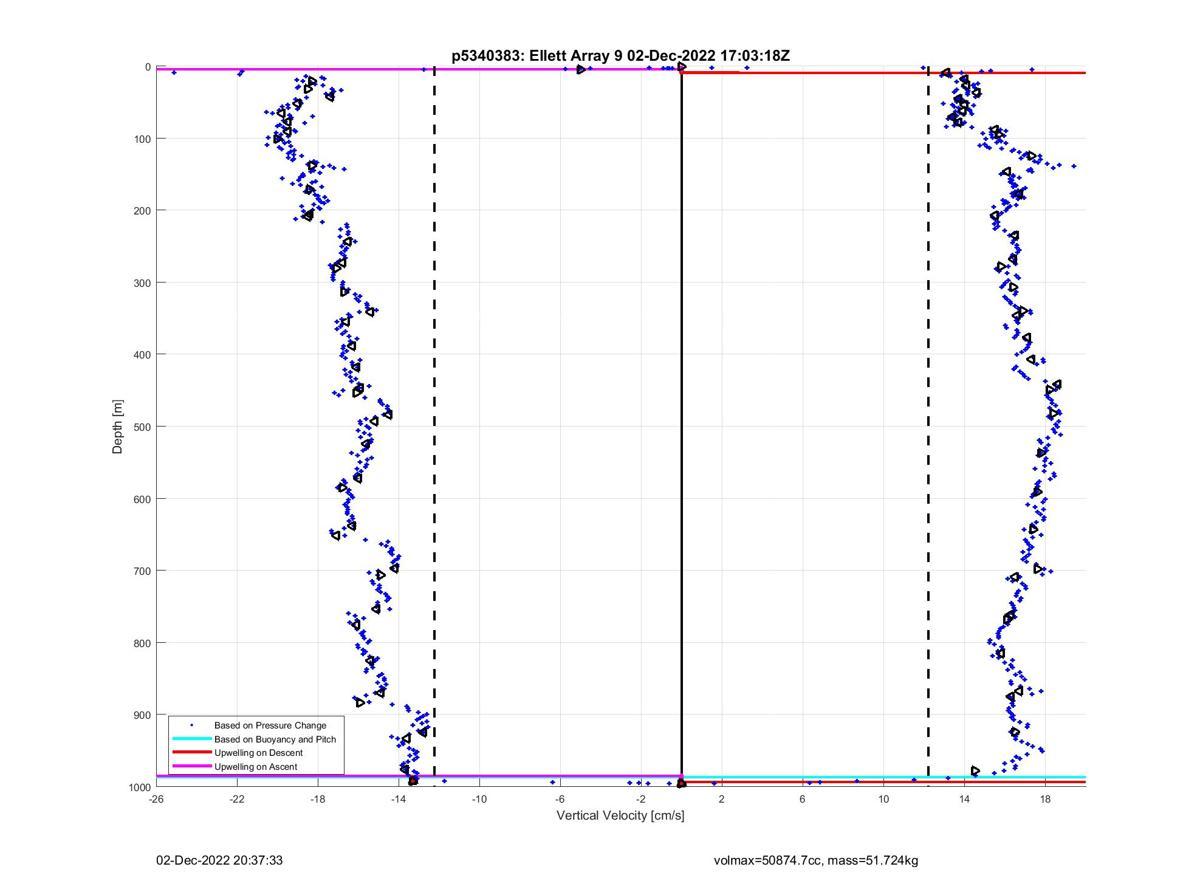Click x-axis tick label 2
Image resolution: width=1200 pixels, height=885 pixels.
click(722, 799)
